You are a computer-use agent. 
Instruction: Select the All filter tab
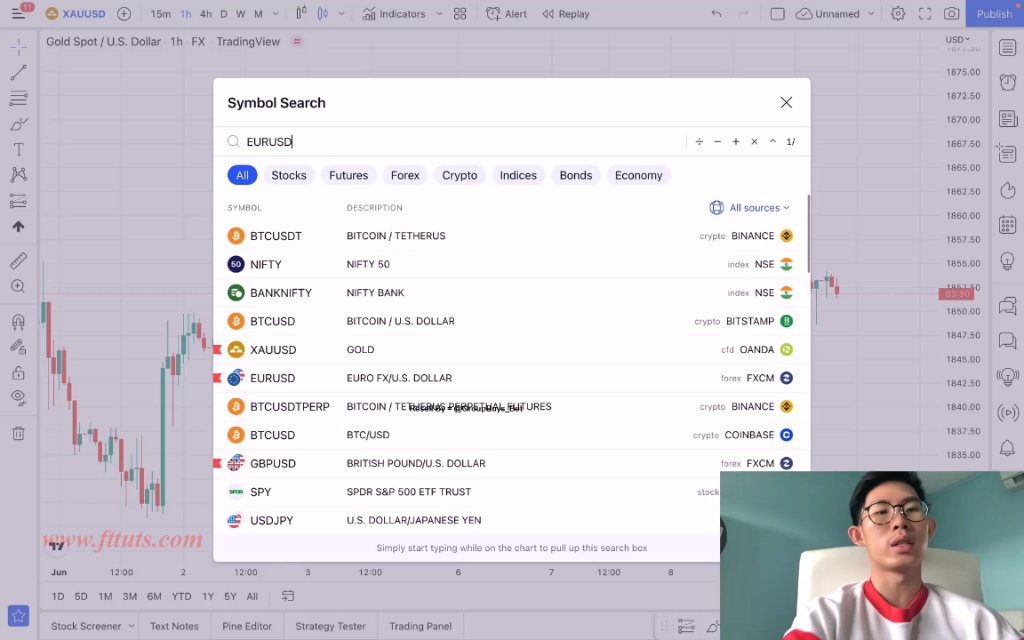[242, 175]
